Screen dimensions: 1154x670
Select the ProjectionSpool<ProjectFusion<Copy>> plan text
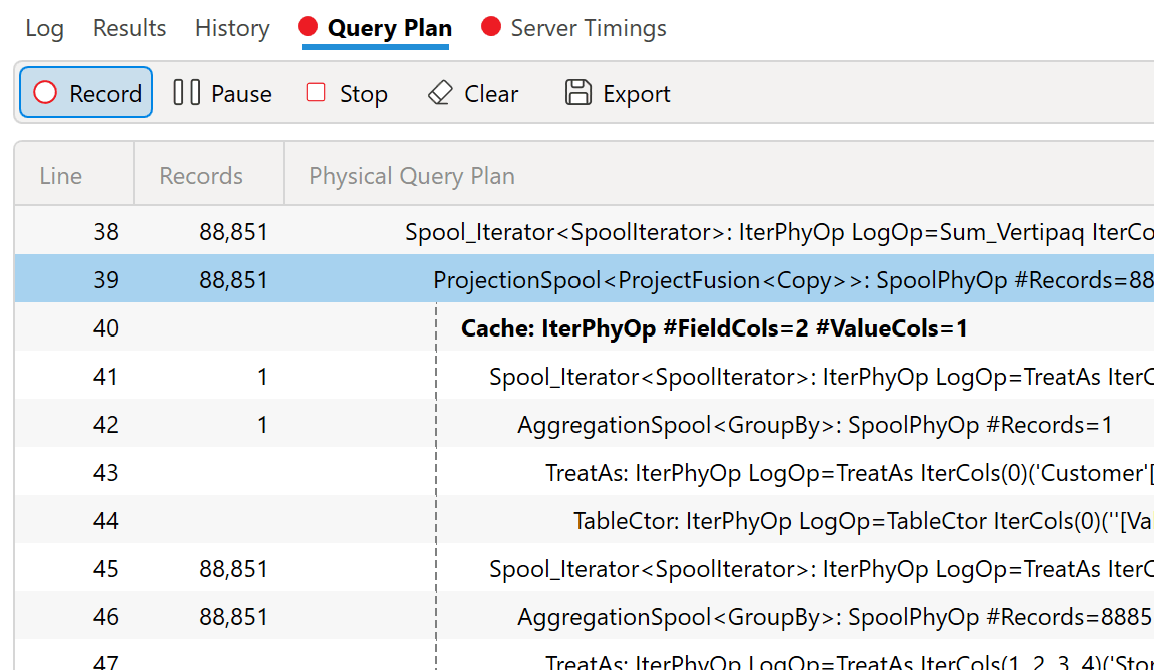(793, 280)
